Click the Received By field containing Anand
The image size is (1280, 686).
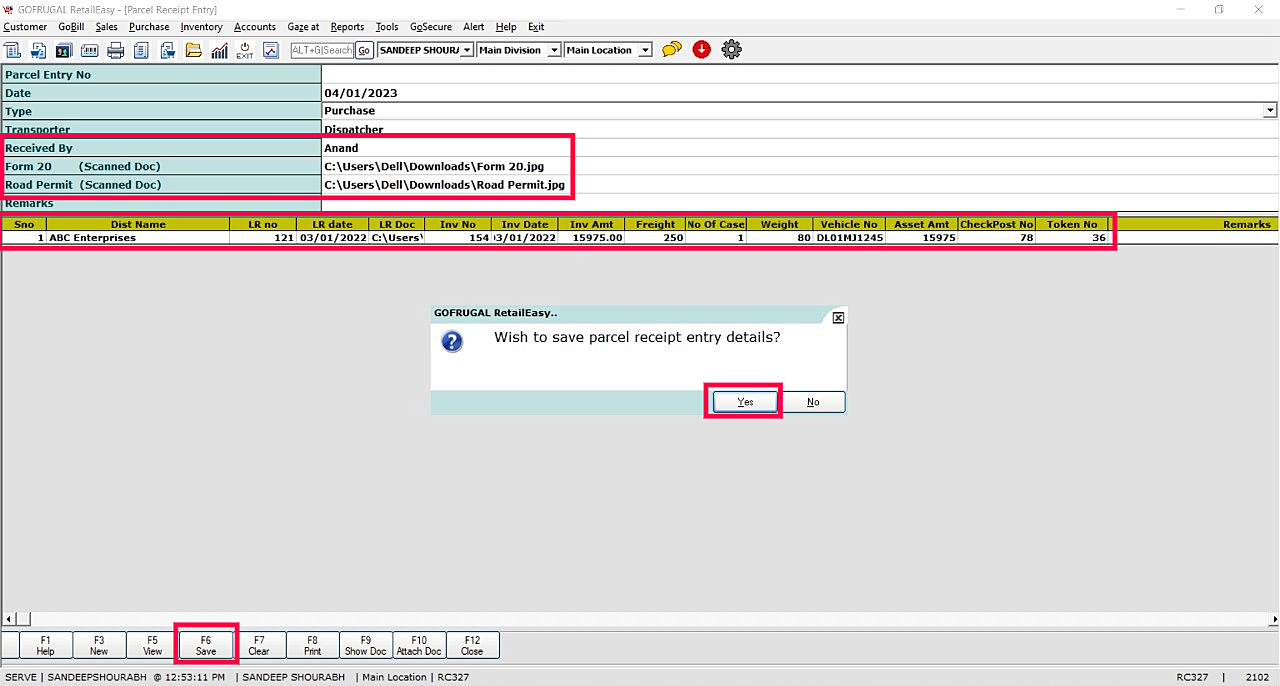[x=799, y=148]
